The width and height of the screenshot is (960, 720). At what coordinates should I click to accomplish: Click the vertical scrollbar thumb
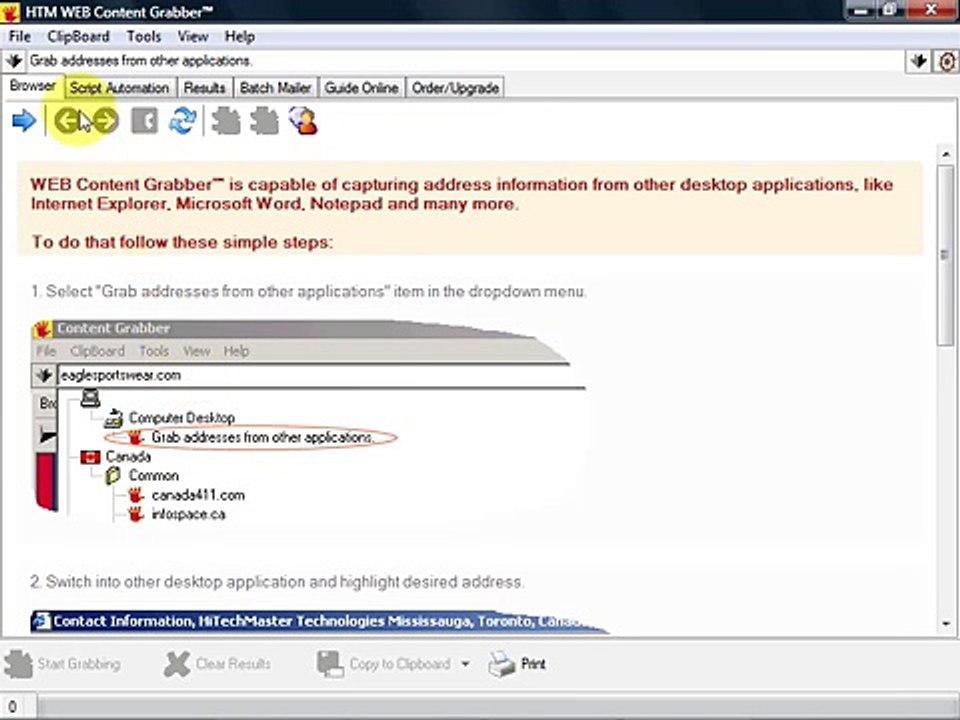click(946, 254)
